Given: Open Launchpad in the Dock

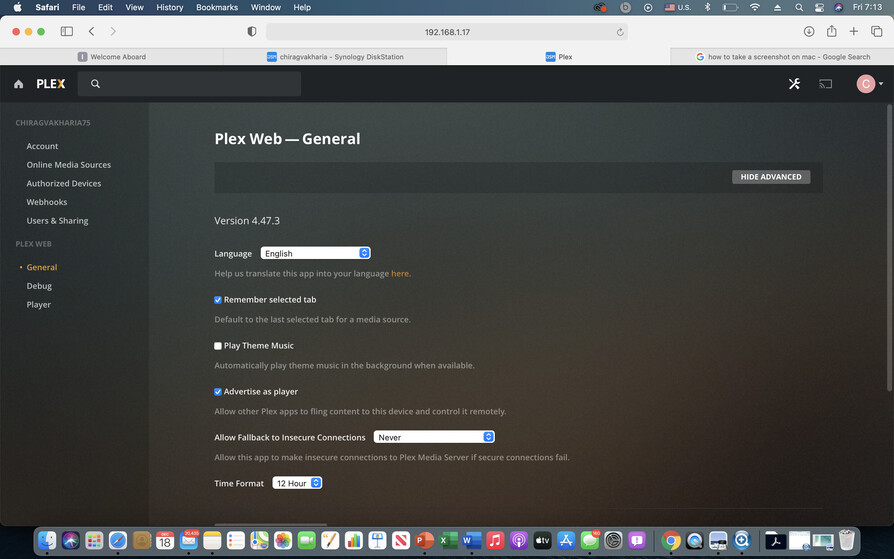Looking at the screenshot, I should tap(94, 540).
